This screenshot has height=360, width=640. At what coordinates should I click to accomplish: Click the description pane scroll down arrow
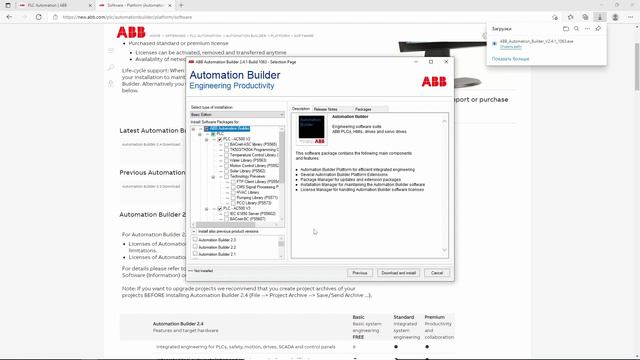point(444,250)
